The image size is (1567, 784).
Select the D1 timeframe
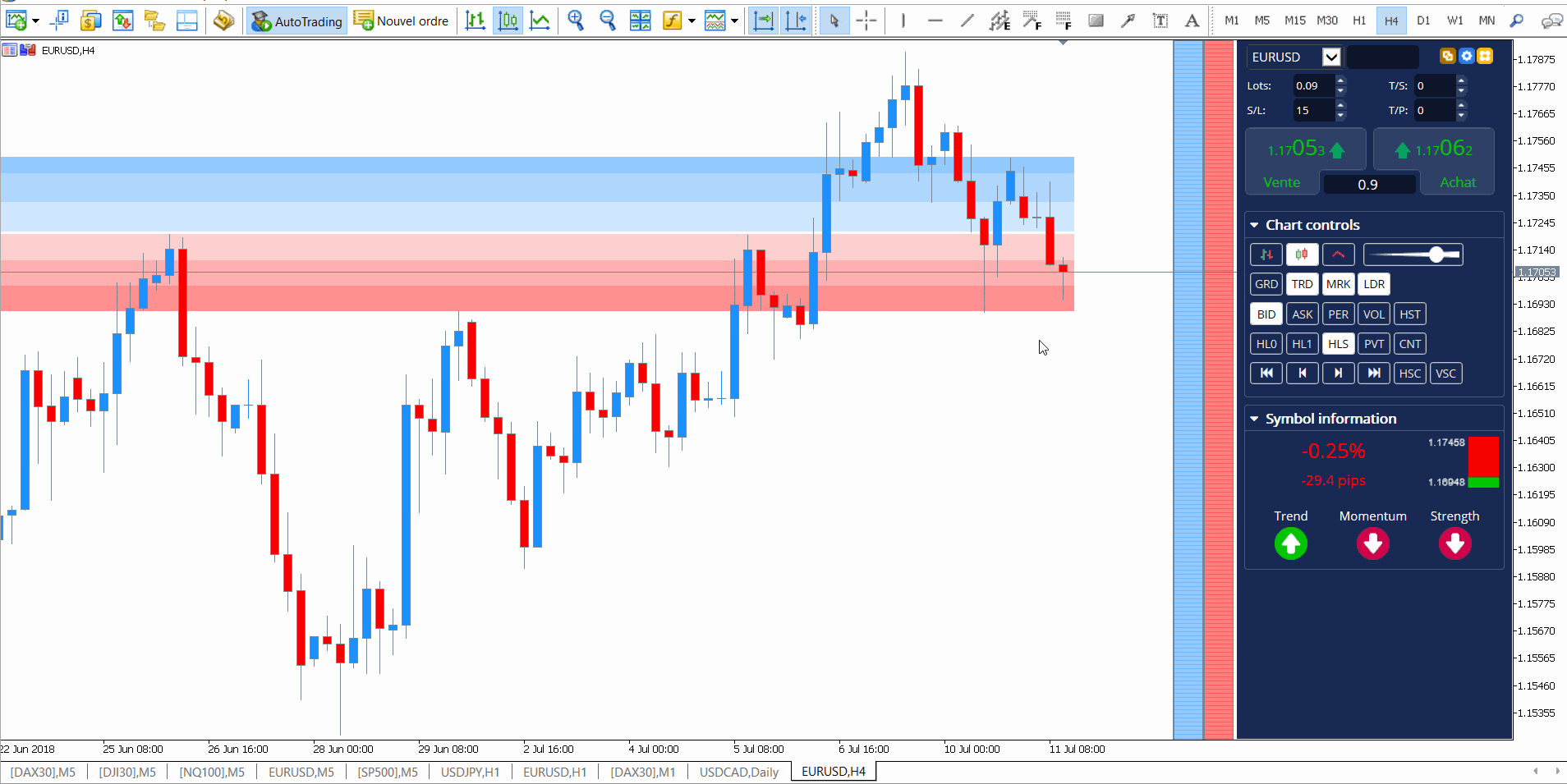pyautogui.click(x=1424, y=21)
